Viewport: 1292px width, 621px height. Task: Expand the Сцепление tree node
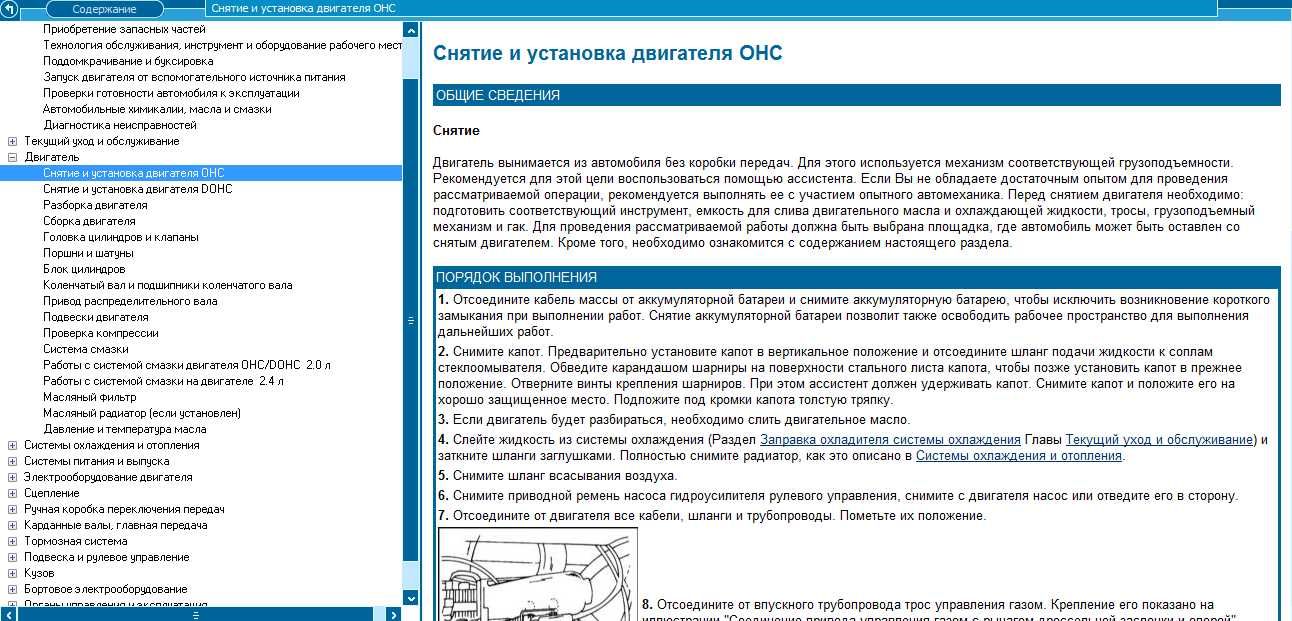(x=12, y=493)
